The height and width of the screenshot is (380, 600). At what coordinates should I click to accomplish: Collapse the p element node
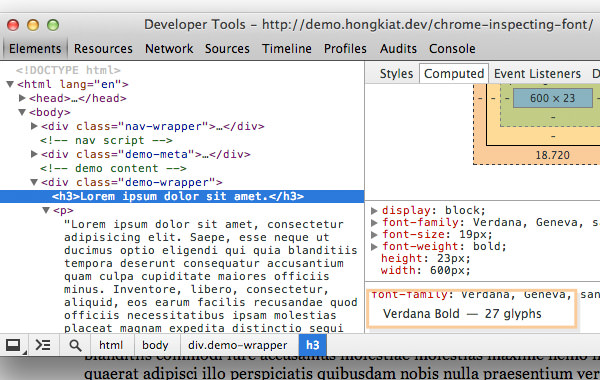coord(46,210)
